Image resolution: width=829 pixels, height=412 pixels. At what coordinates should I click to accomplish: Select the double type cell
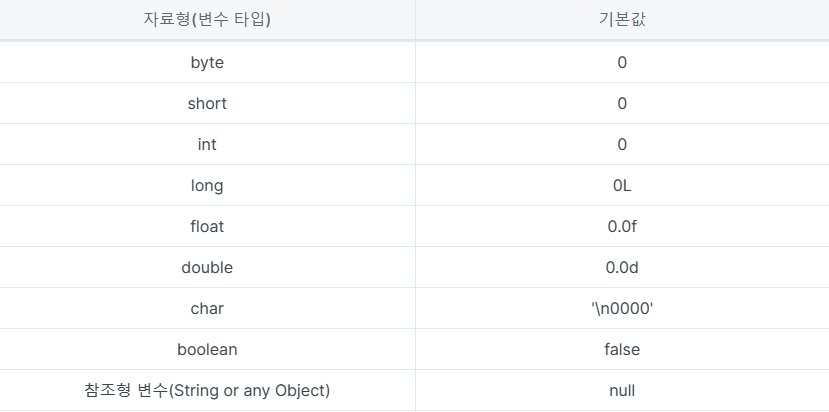207,268
